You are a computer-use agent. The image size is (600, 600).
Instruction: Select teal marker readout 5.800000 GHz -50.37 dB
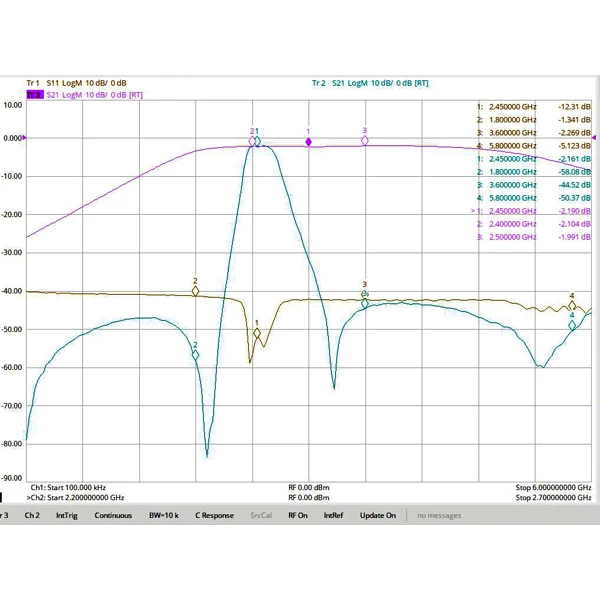[533, 198]
